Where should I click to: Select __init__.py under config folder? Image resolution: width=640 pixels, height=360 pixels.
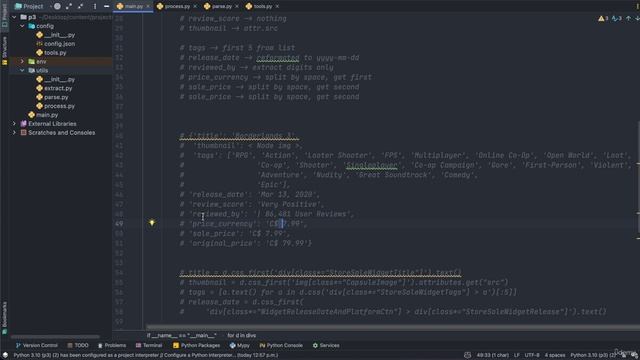(59, 35)
